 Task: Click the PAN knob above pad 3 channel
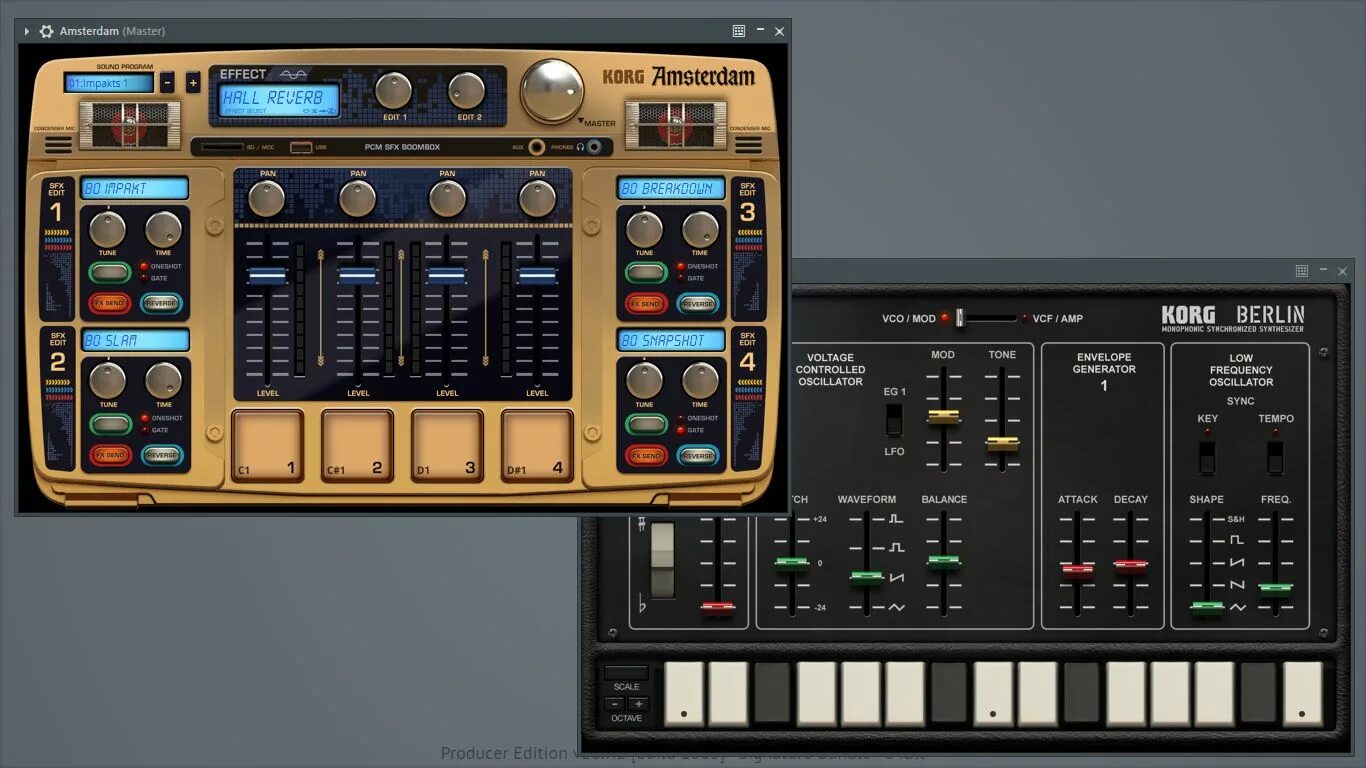coord(447,199)
